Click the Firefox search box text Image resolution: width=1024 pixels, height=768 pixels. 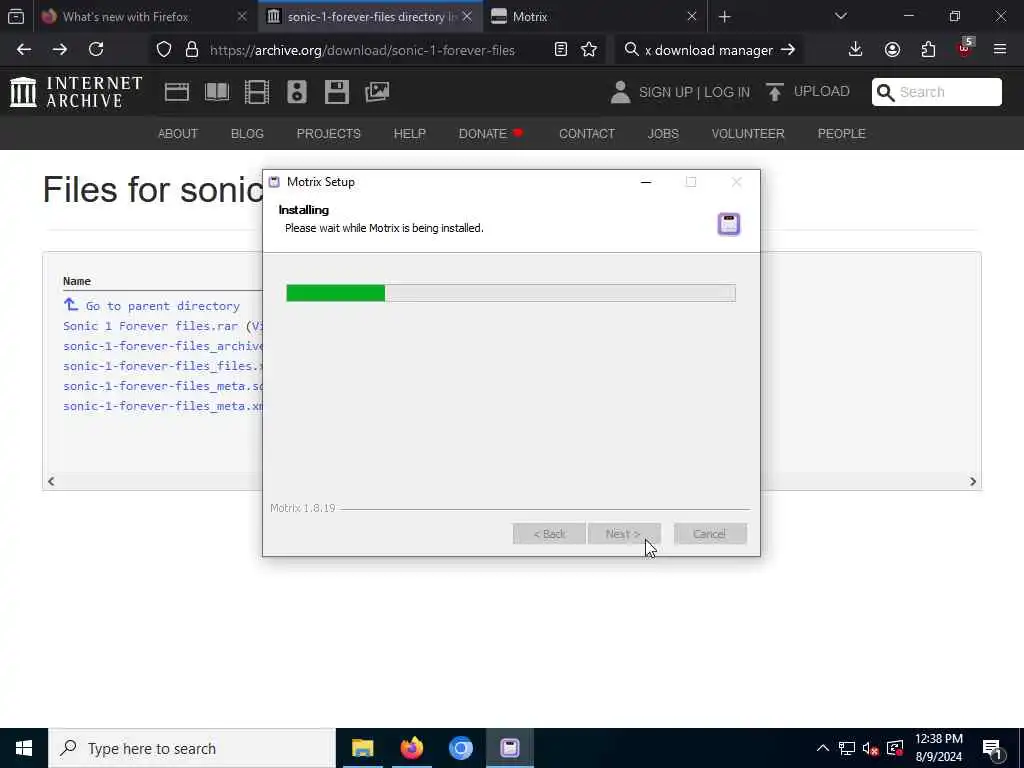(709, 50)
